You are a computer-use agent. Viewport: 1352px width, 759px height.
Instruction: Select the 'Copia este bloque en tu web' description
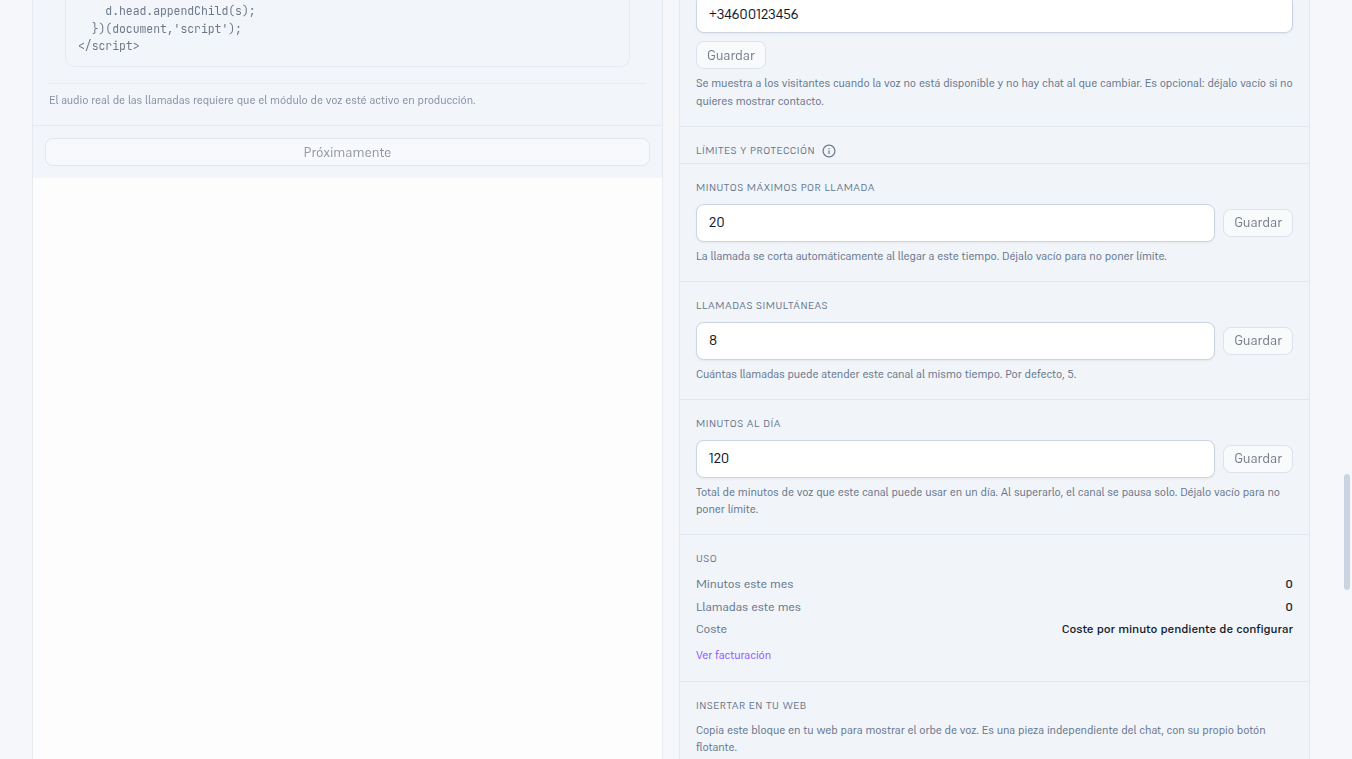tap(981, 738)
